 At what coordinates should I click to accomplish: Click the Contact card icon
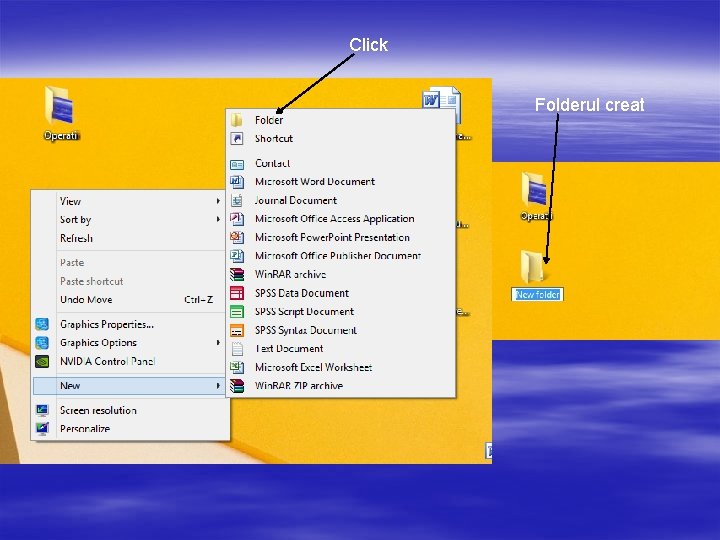tap(236, 164)
